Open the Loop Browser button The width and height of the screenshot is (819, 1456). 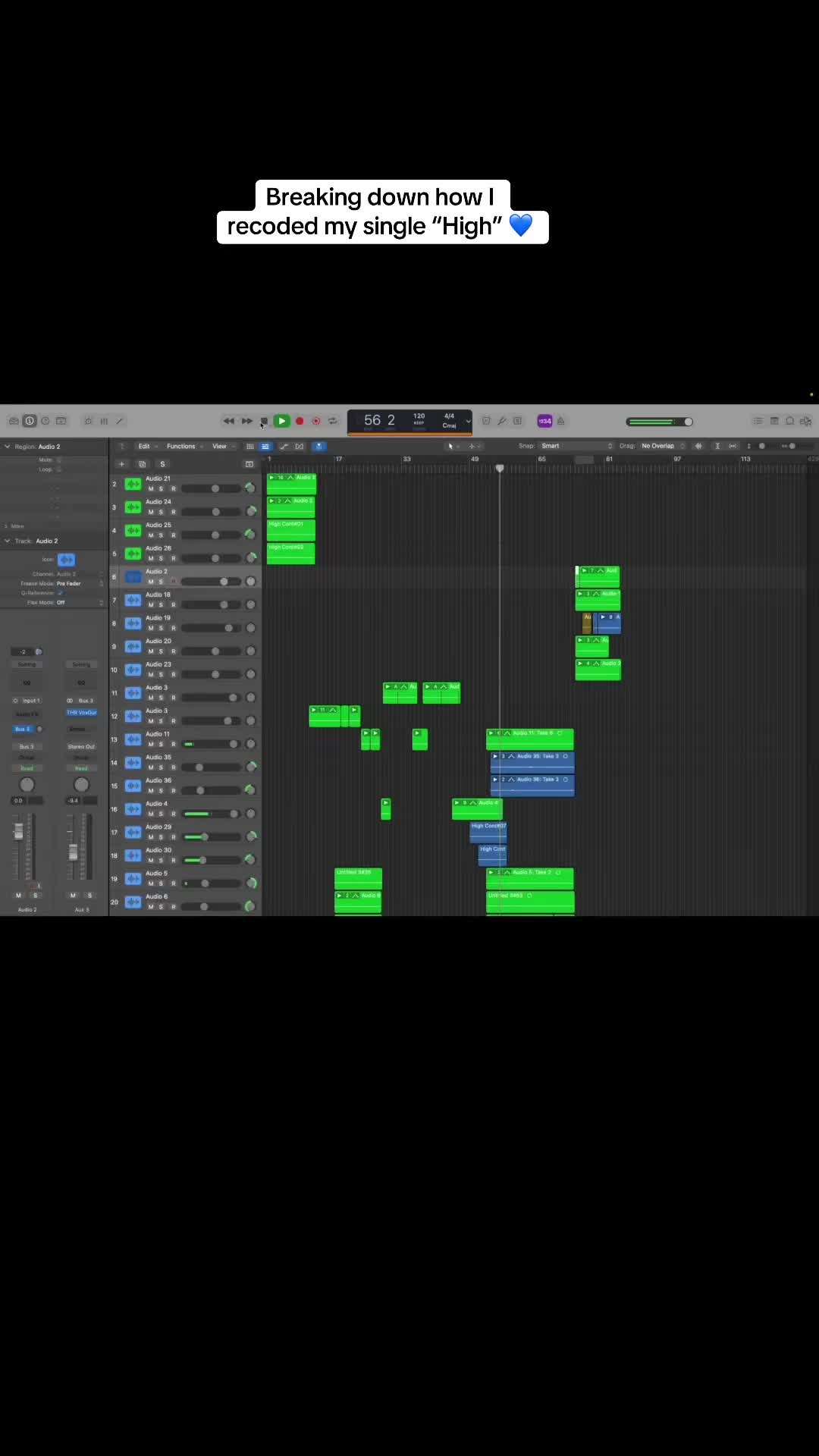coord(789,421)
